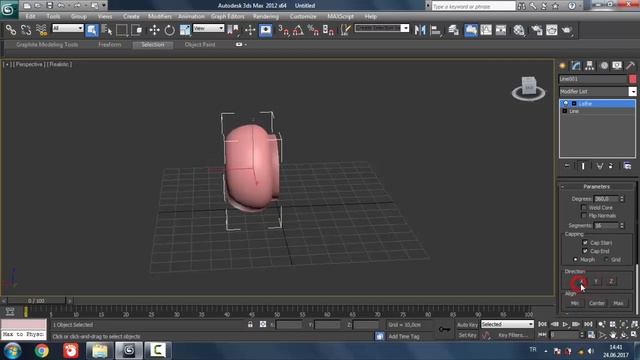Activate the Select Object tool
This screenshot has height=360, width=640.
92,30
